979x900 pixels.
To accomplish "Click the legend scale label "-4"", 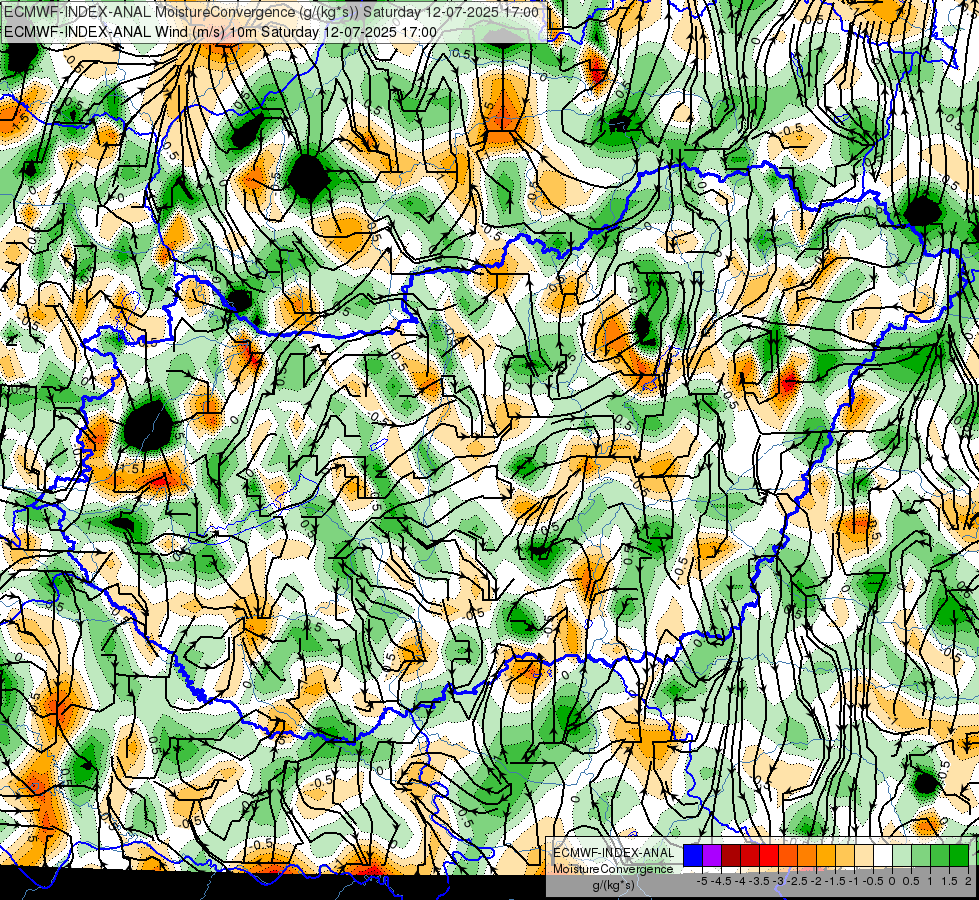I will tap(740, 881).
